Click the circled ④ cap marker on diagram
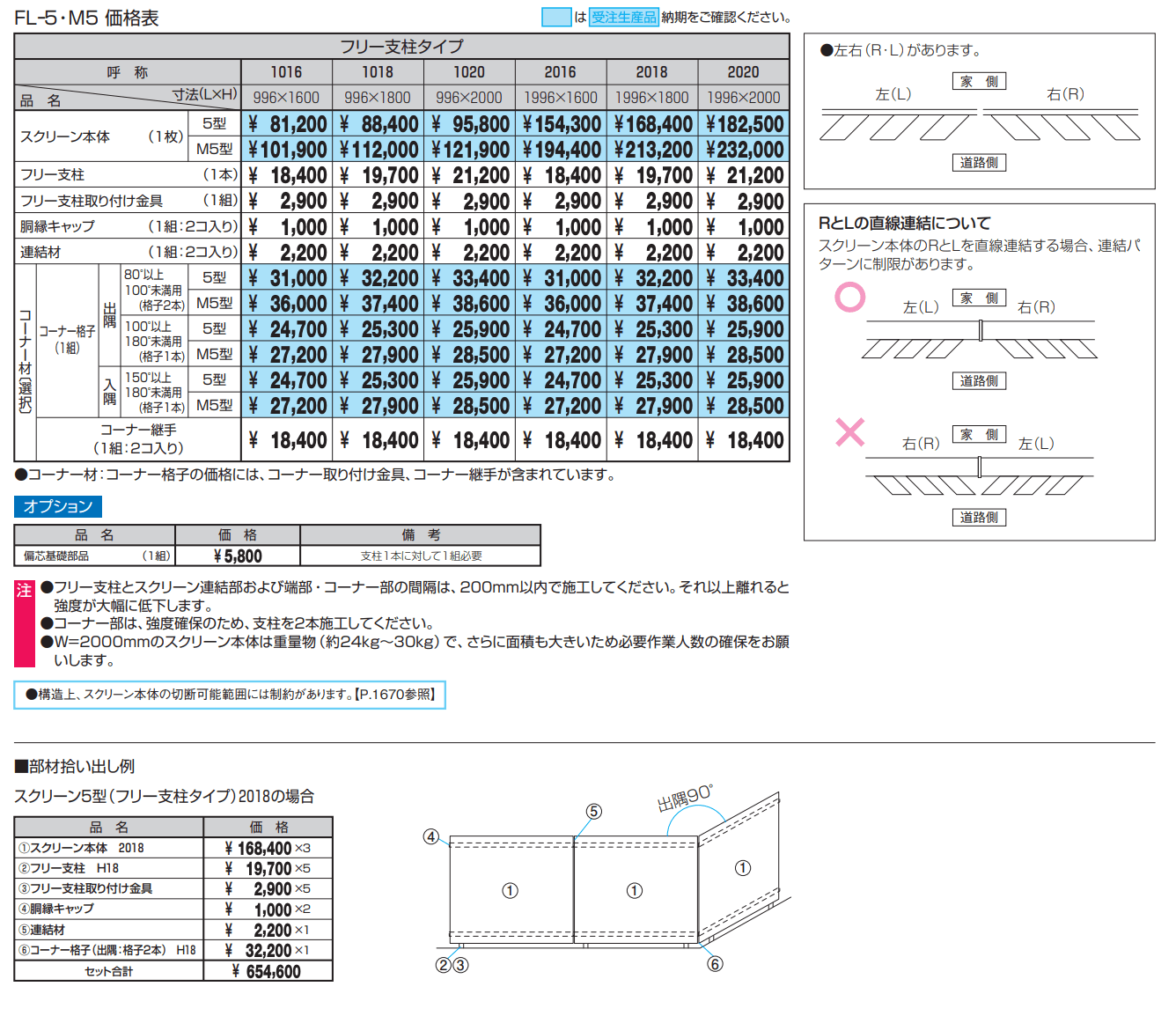This screenshot has height=1016, width=1176. coord(430,836)
